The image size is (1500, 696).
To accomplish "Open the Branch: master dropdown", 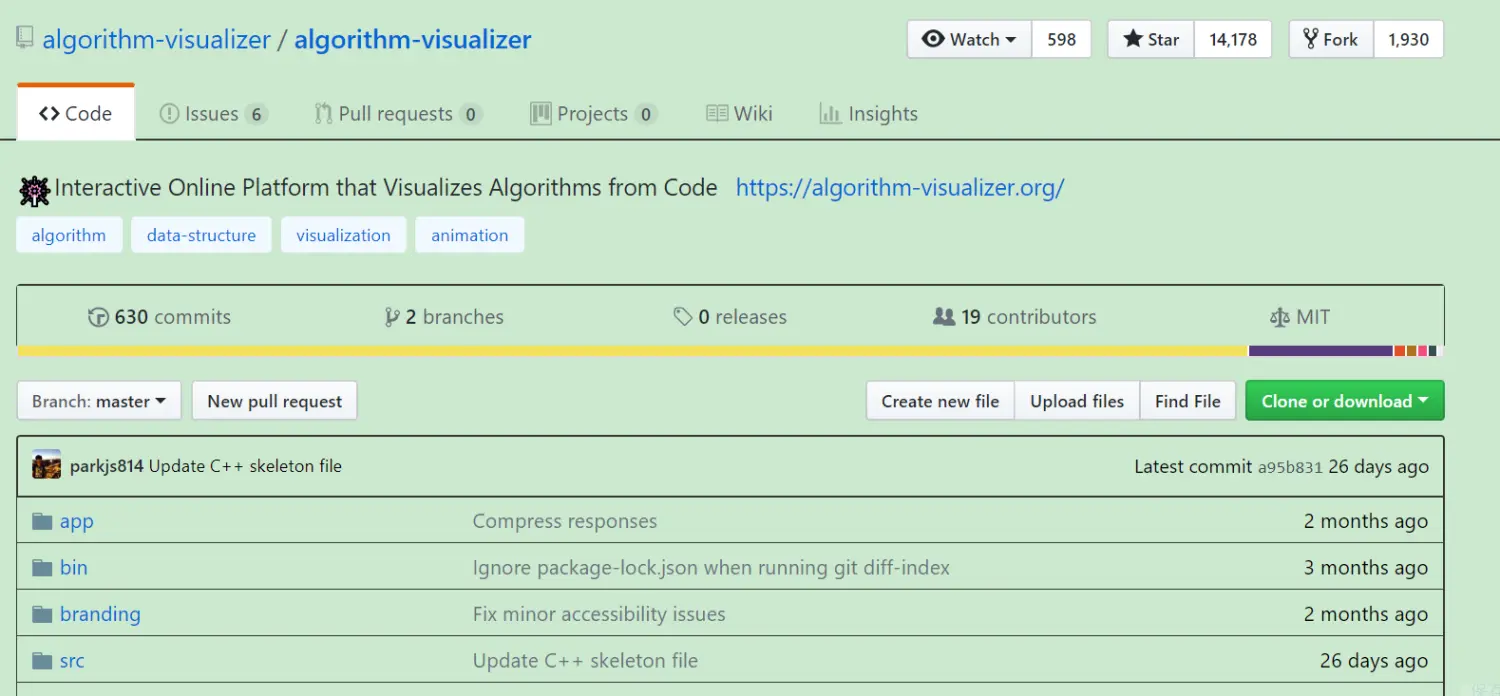I will pyautogui.click(x=99, y=401).
